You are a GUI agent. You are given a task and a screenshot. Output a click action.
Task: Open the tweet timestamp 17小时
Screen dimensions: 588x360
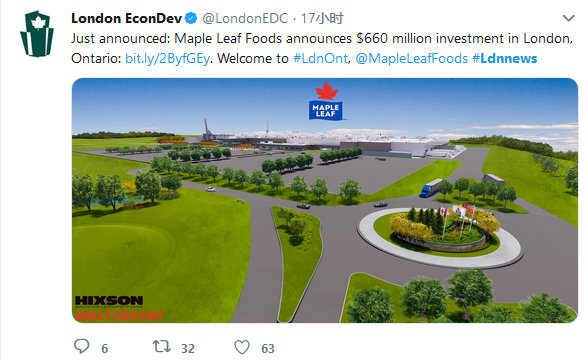pos(322,18)
